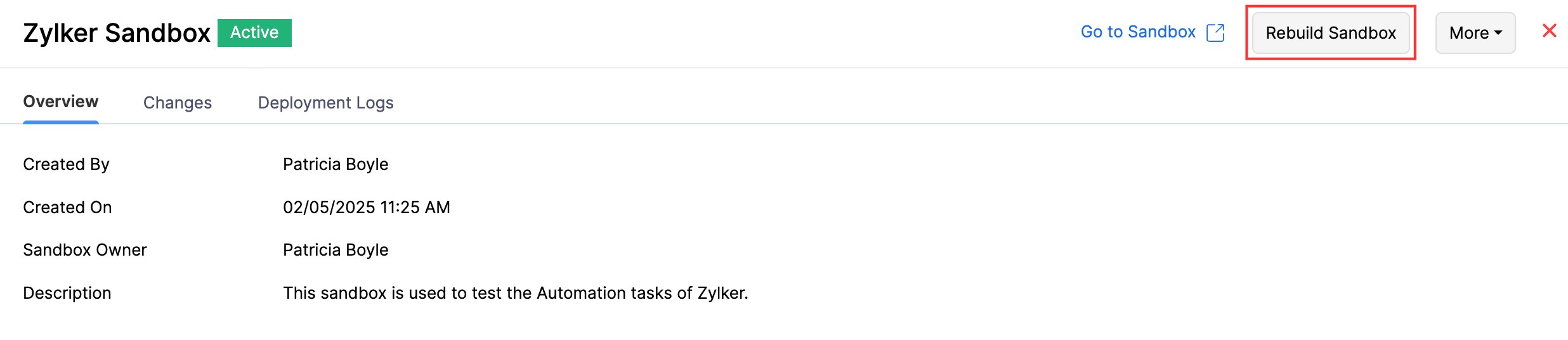Close the Zylker Sandbox details panel
This screenshot has width=1568, height=340.
(1549, 30)
